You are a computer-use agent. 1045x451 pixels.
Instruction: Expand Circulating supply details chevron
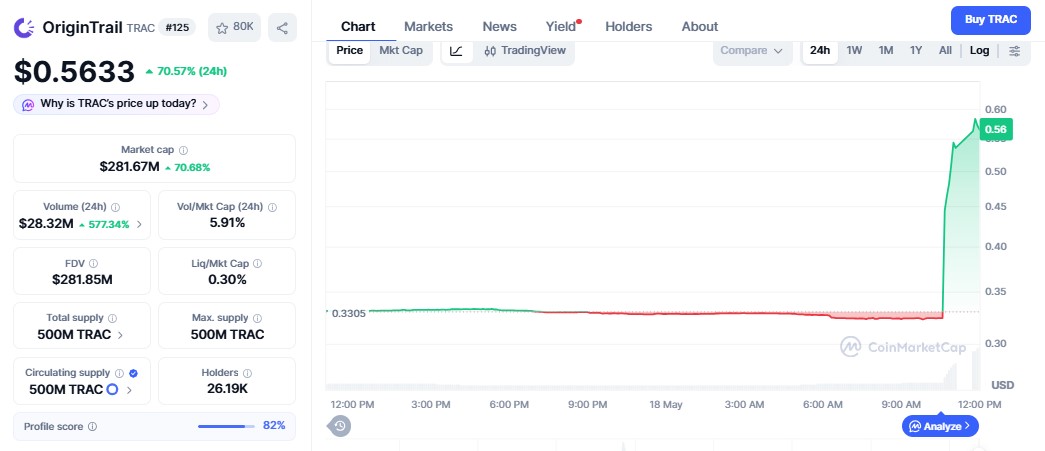click(129, 390)
